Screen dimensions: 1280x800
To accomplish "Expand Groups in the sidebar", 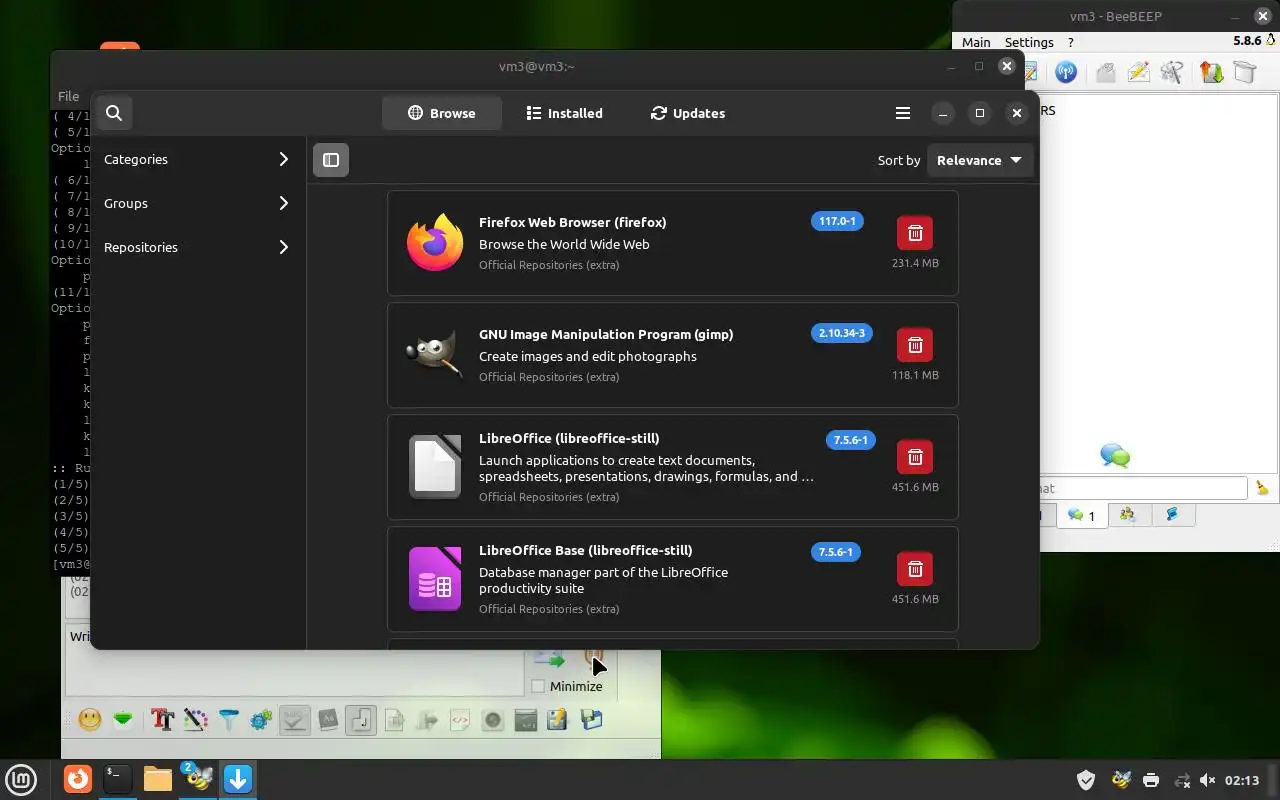I will [197, 203].
